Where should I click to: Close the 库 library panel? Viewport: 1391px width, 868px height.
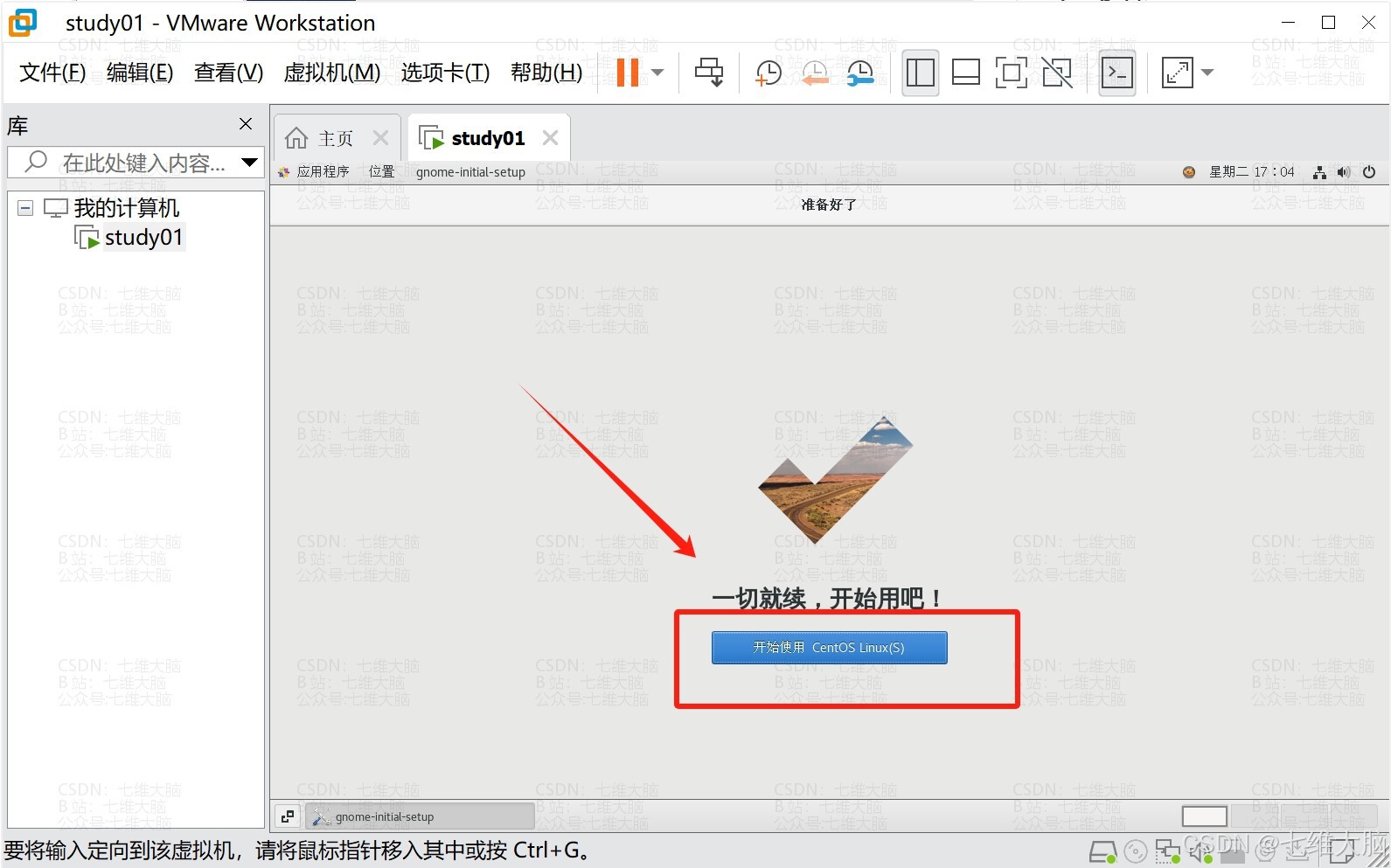pos(246,124)
